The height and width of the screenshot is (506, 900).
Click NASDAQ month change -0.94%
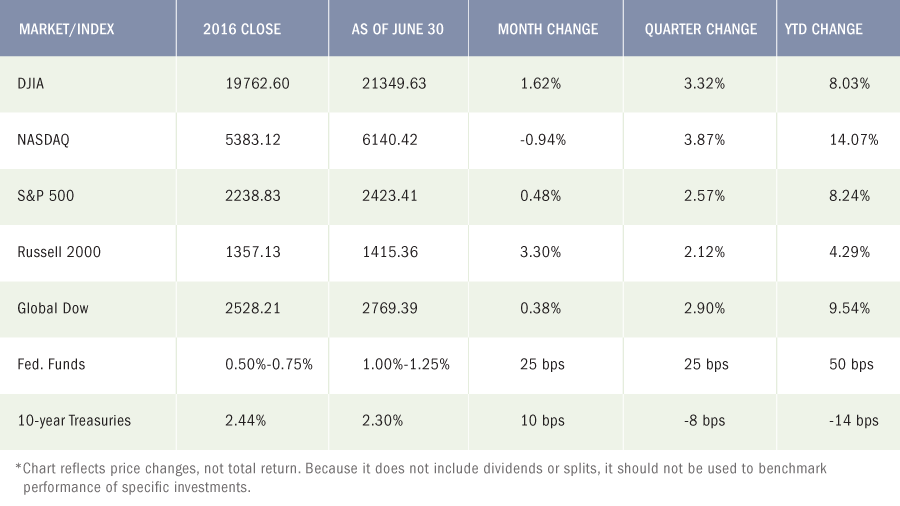pyautogui.click(x=543, y=140)
